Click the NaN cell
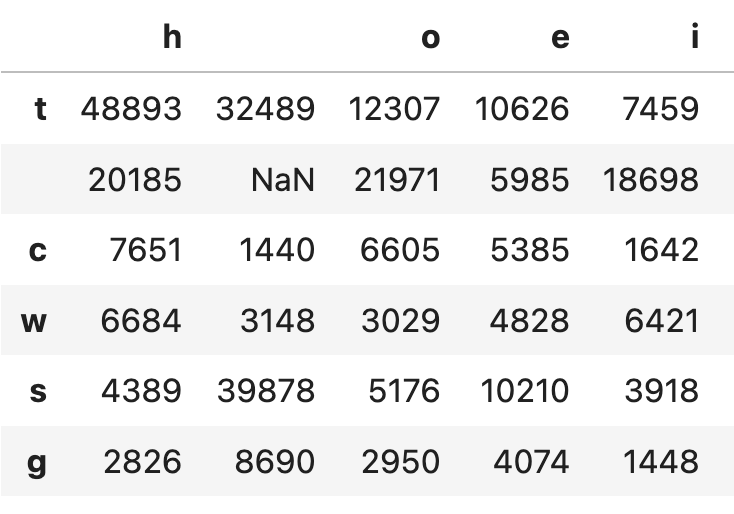 point(283,180)
